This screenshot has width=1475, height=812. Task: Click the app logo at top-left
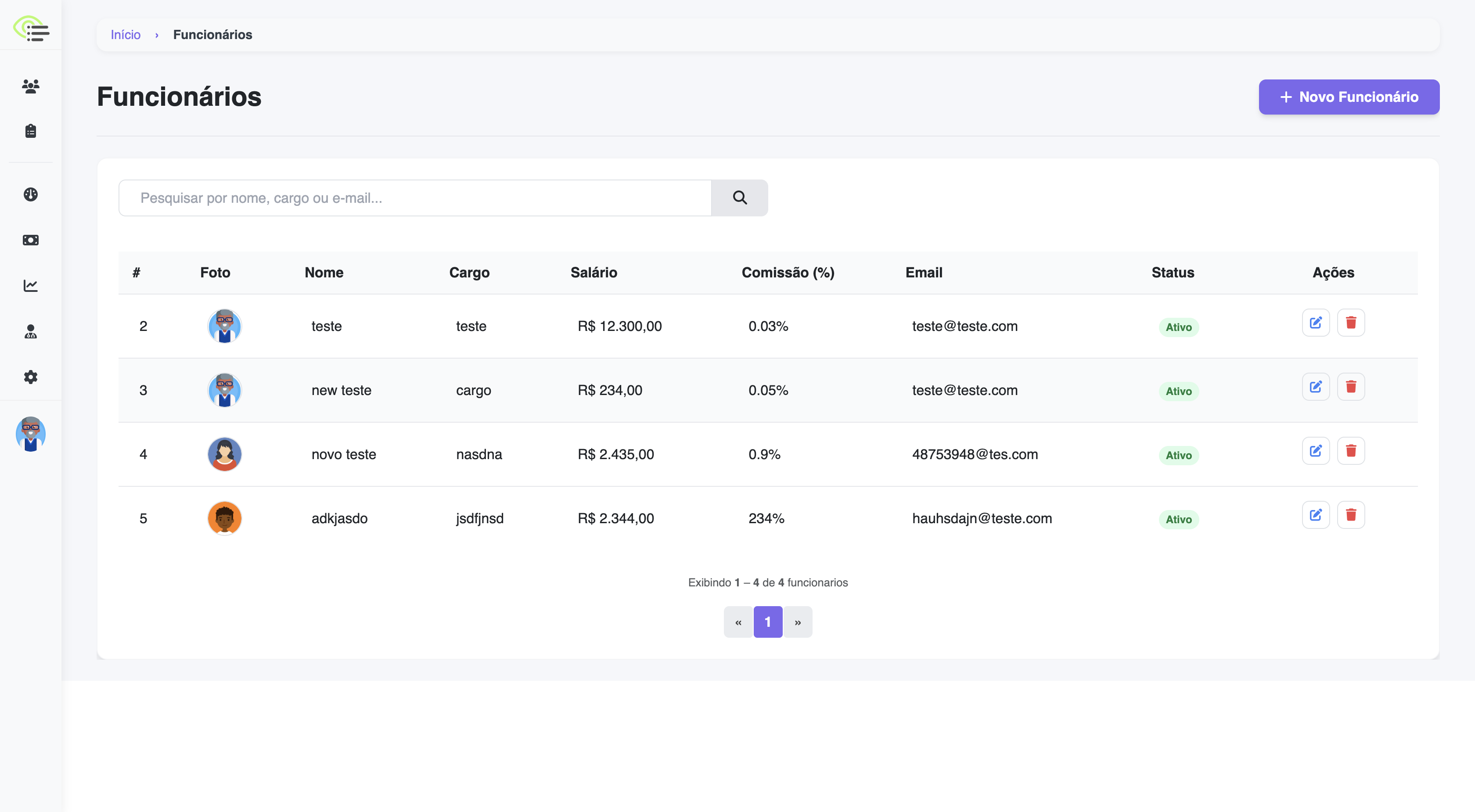[32, 28]
